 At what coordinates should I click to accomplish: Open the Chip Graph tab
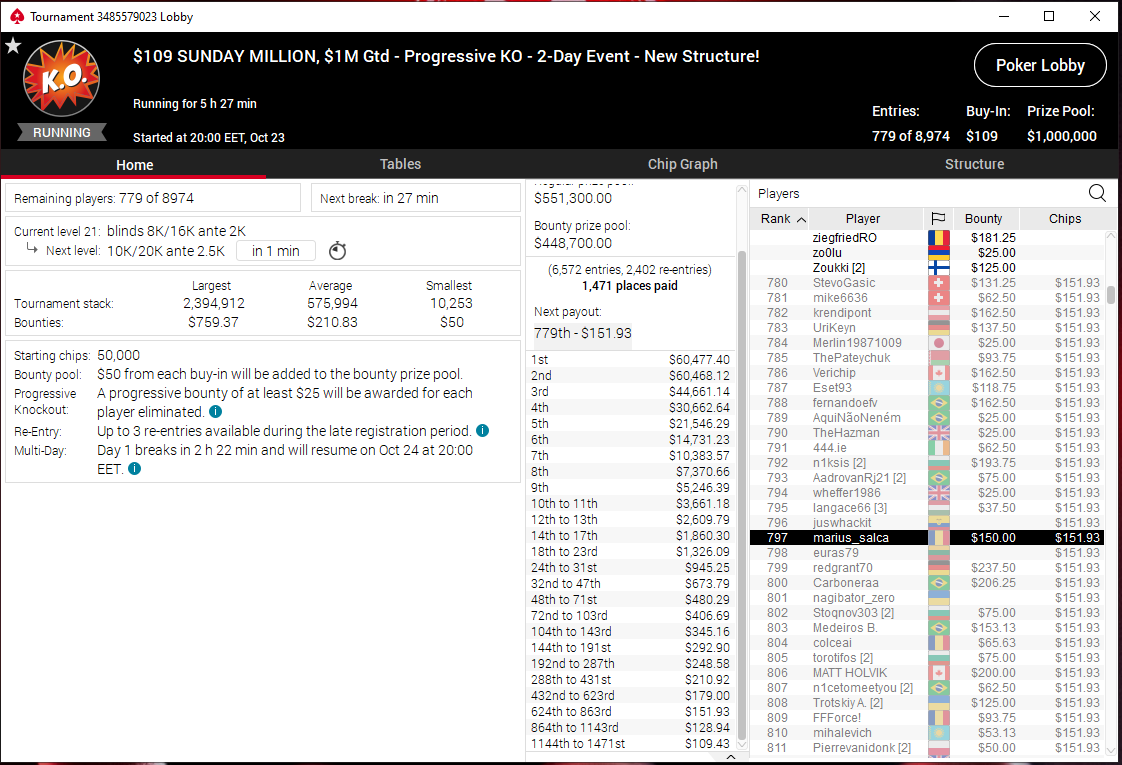click(x=683, y=164)
